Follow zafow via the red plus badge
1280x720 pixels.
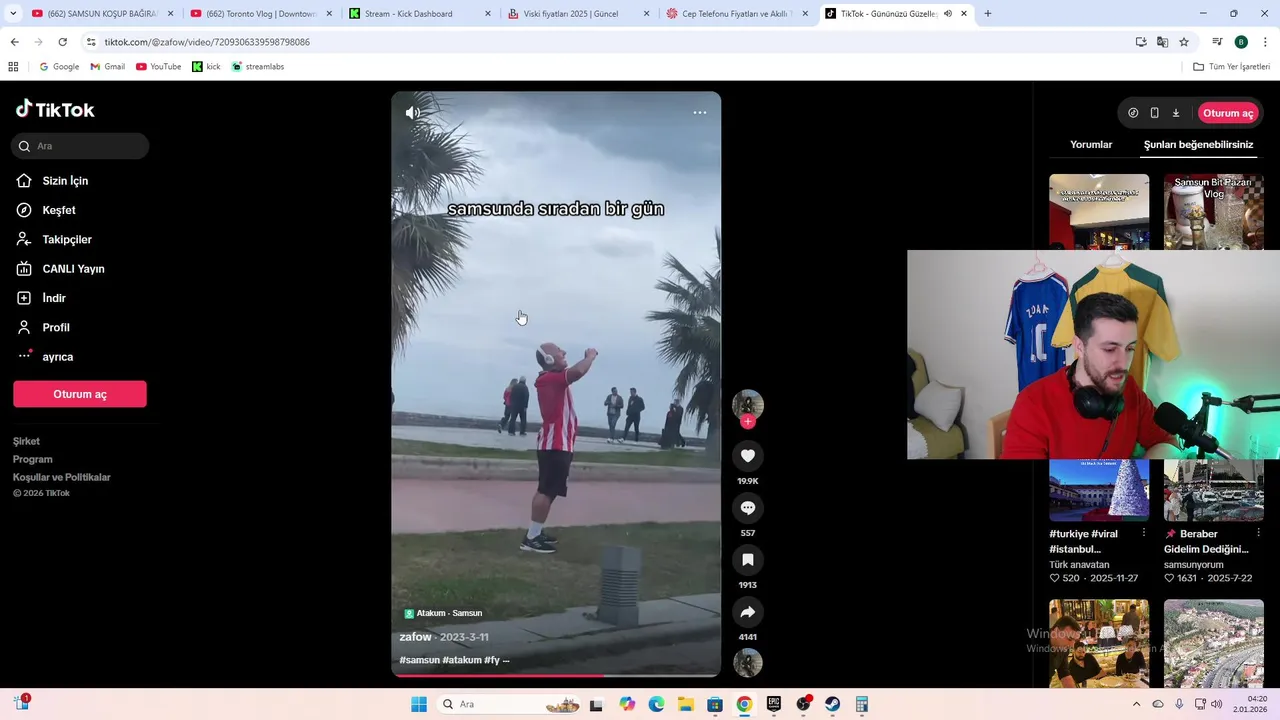[x=748, y=422]
